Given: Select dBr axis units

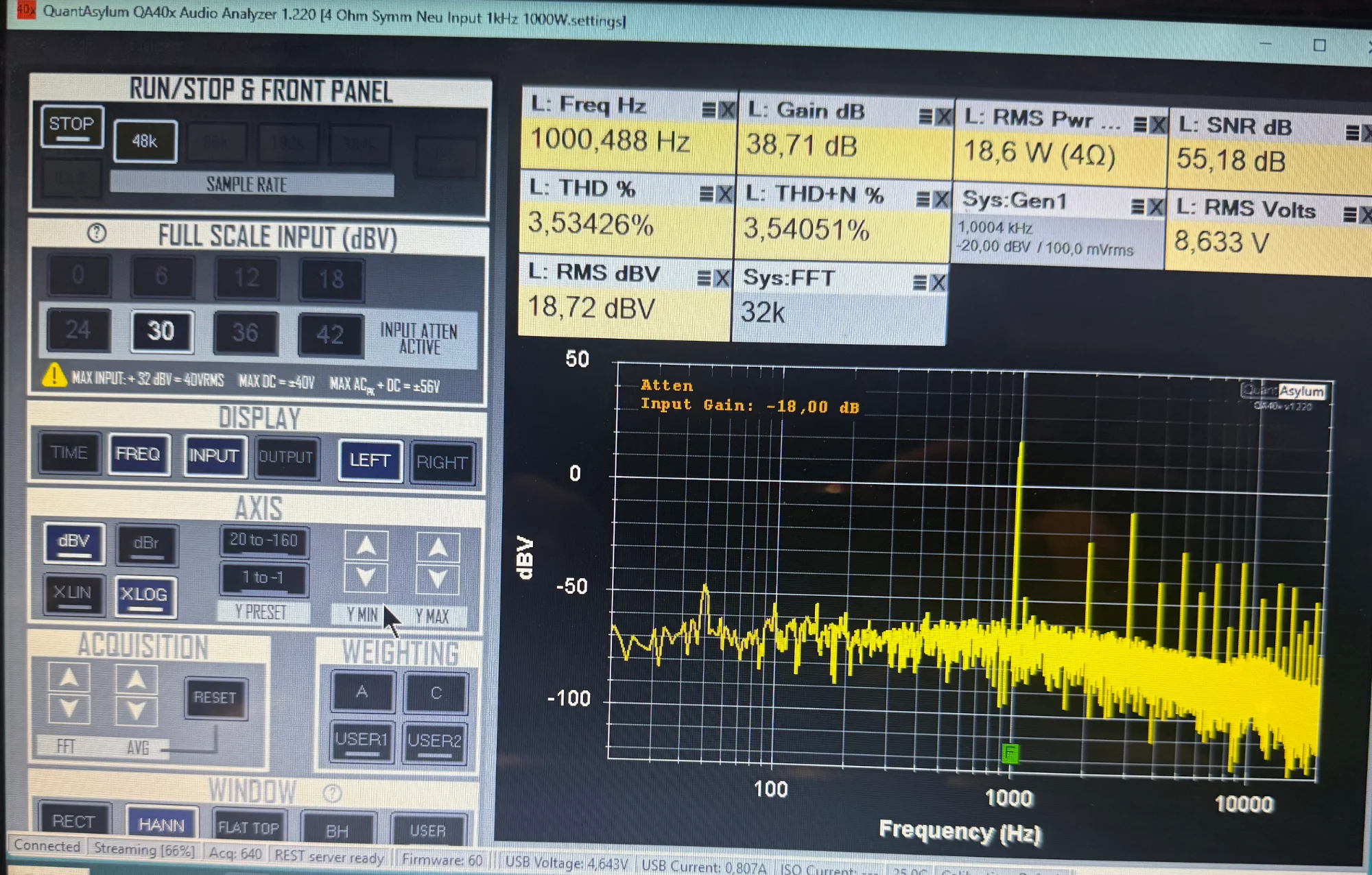Looking at the screenshot, I should coord(147,545).
